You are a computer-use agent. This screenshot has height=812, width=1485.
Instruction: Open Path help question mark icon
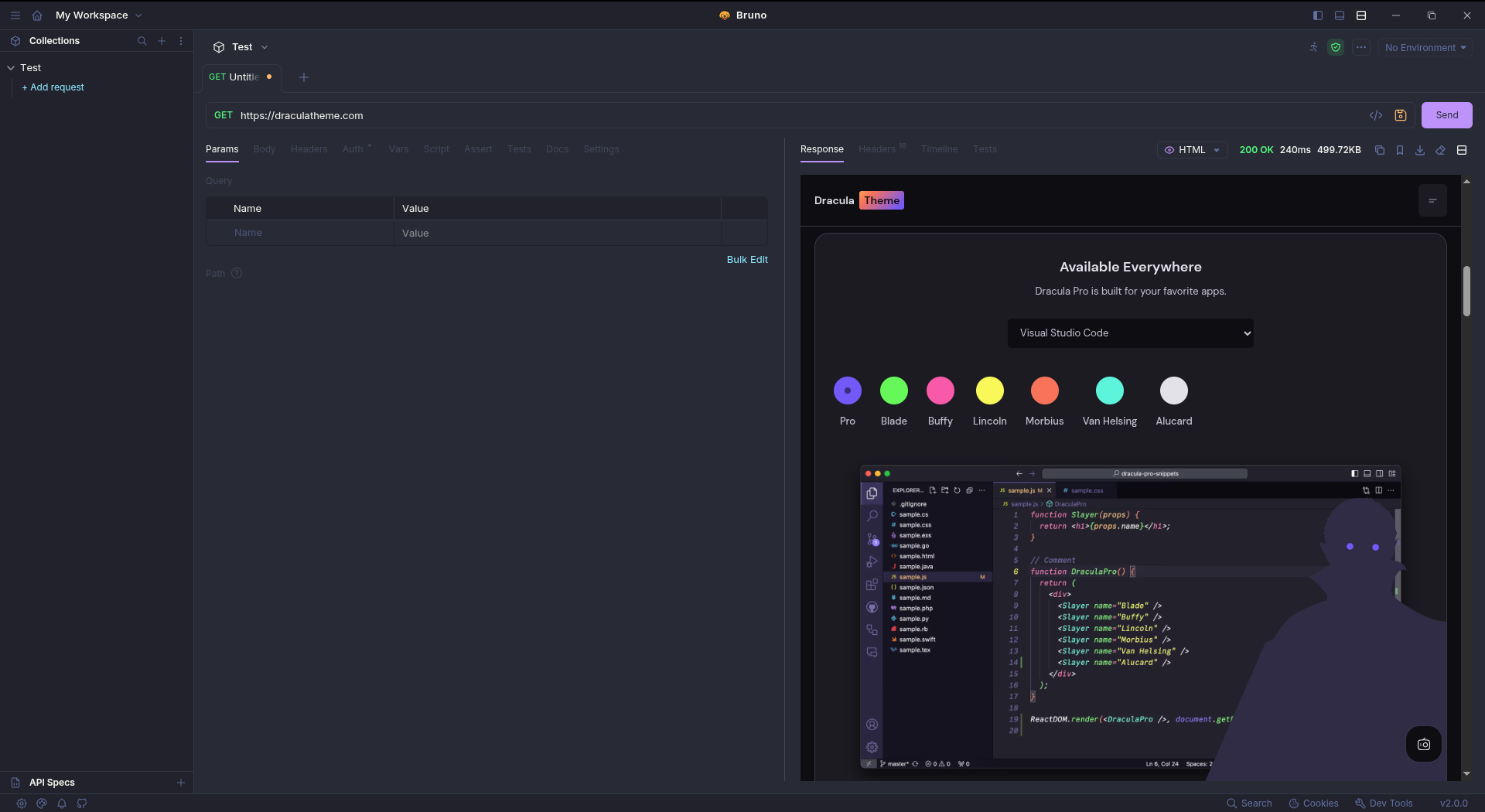[x=237, y=273]
